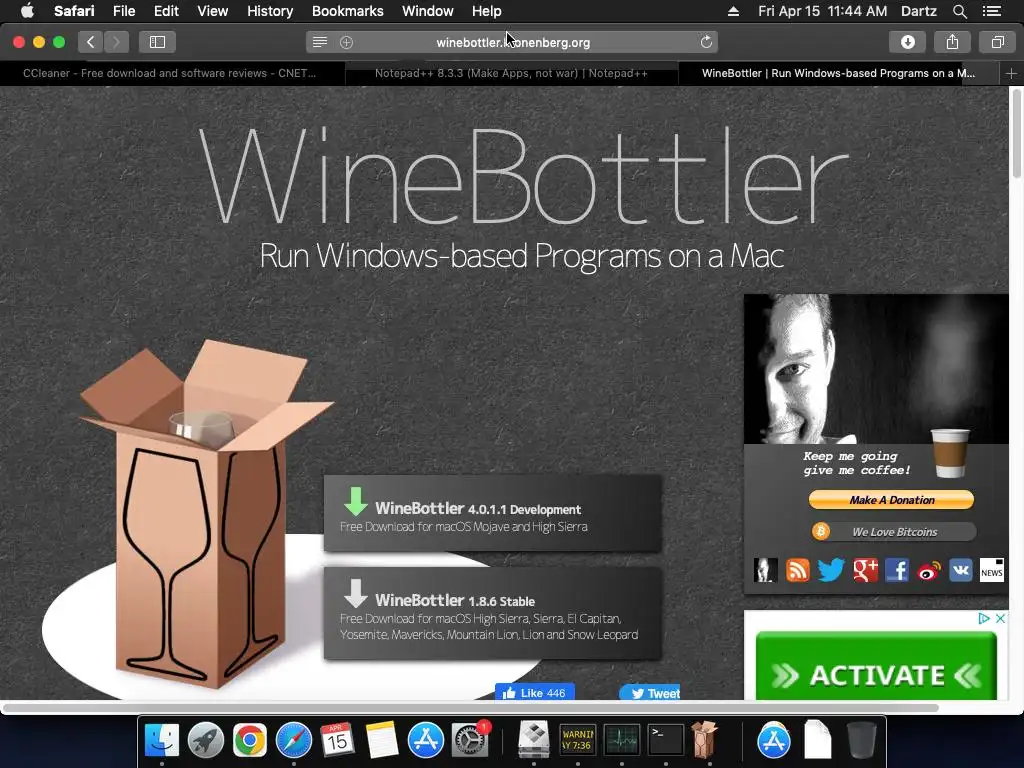The width and height of the screenshot is (1024, 768).
Task: Click the author portrait icon in social row
Action: tap(765, 570)
